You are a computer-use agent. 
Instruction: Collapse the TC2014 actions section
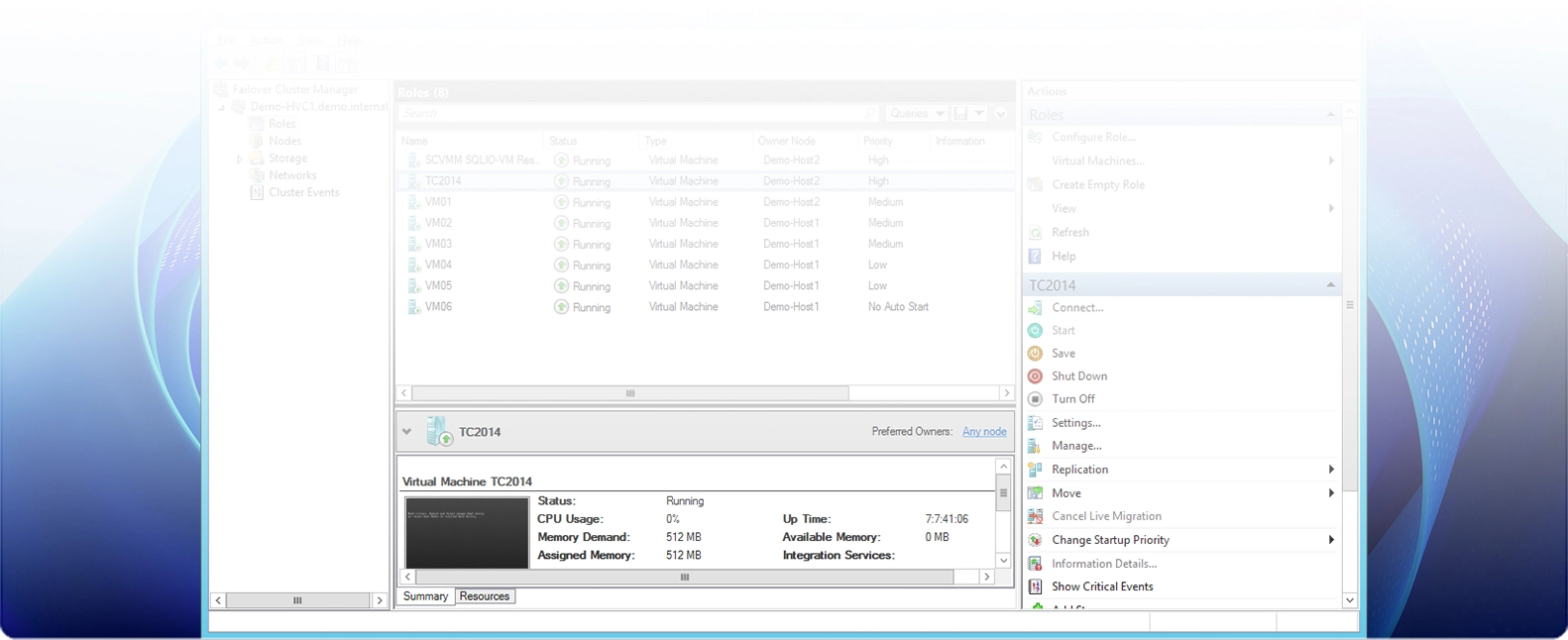click(1330, 285)
